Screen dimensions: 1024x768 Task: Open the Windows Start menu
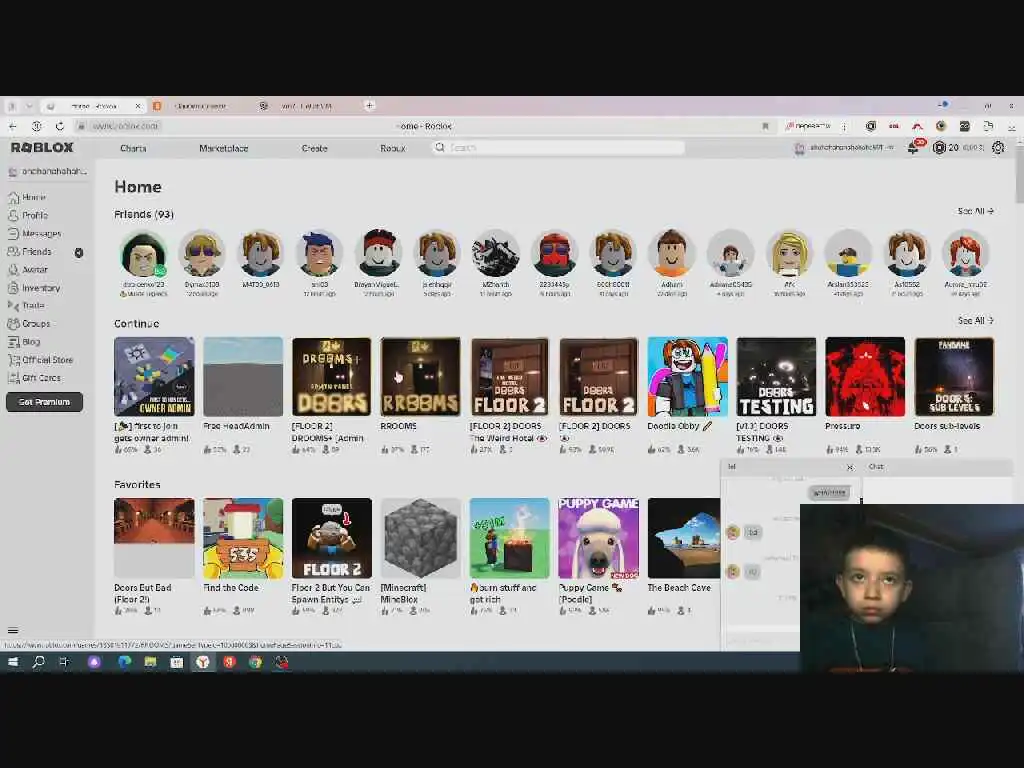12,662
